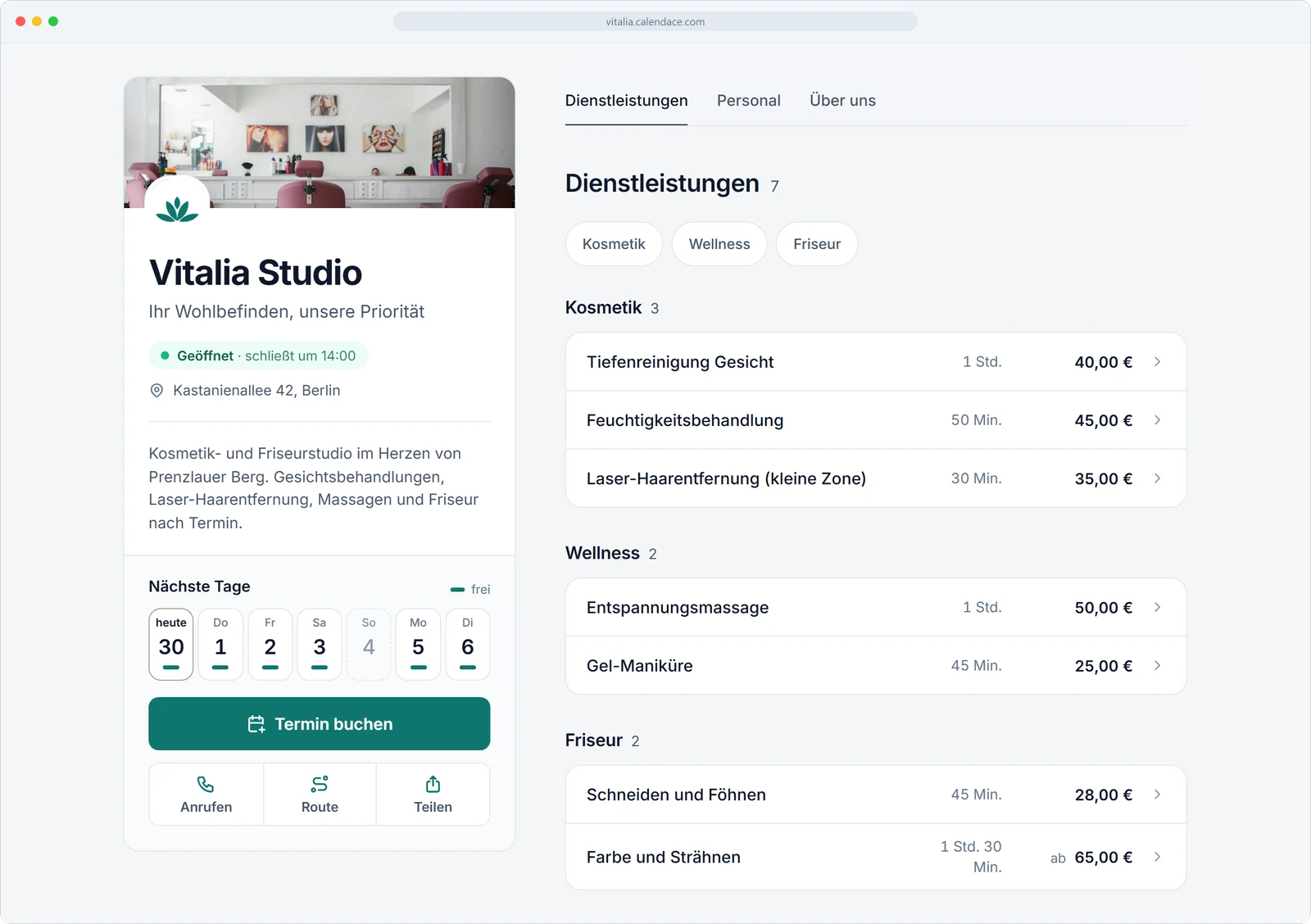The image size is (1311, 924).
Task: Expand Entspannungsmassage via chevron
Action: 1157,608
